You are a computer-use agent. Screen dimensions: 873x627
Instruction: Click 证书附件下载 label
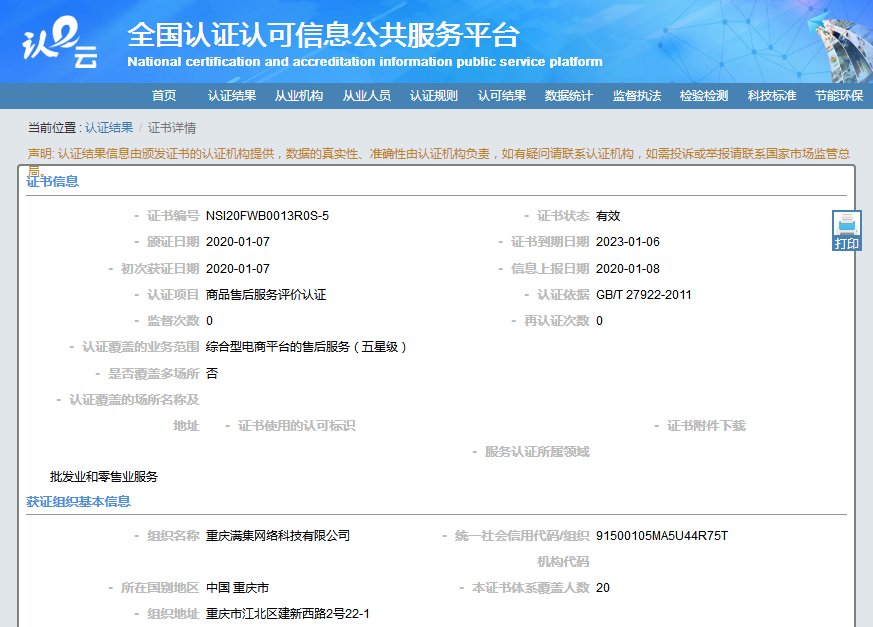coord(706,426)
